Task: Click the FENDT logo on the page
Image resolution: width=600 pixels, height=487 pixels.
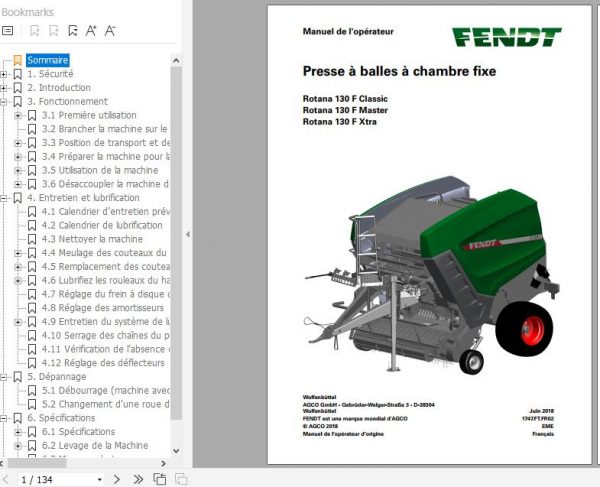Action: point(506,37)
